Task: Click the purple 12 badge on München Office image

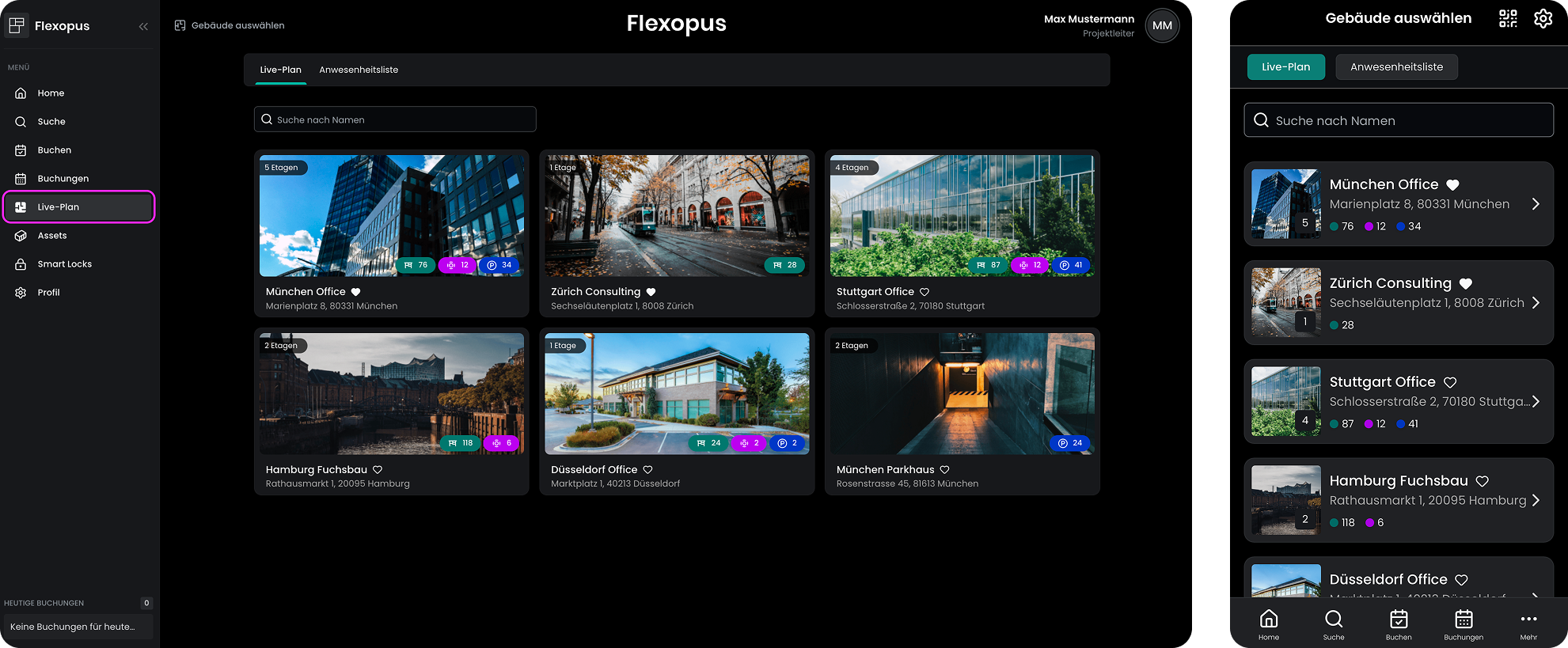Action: (x=457, y=265)
